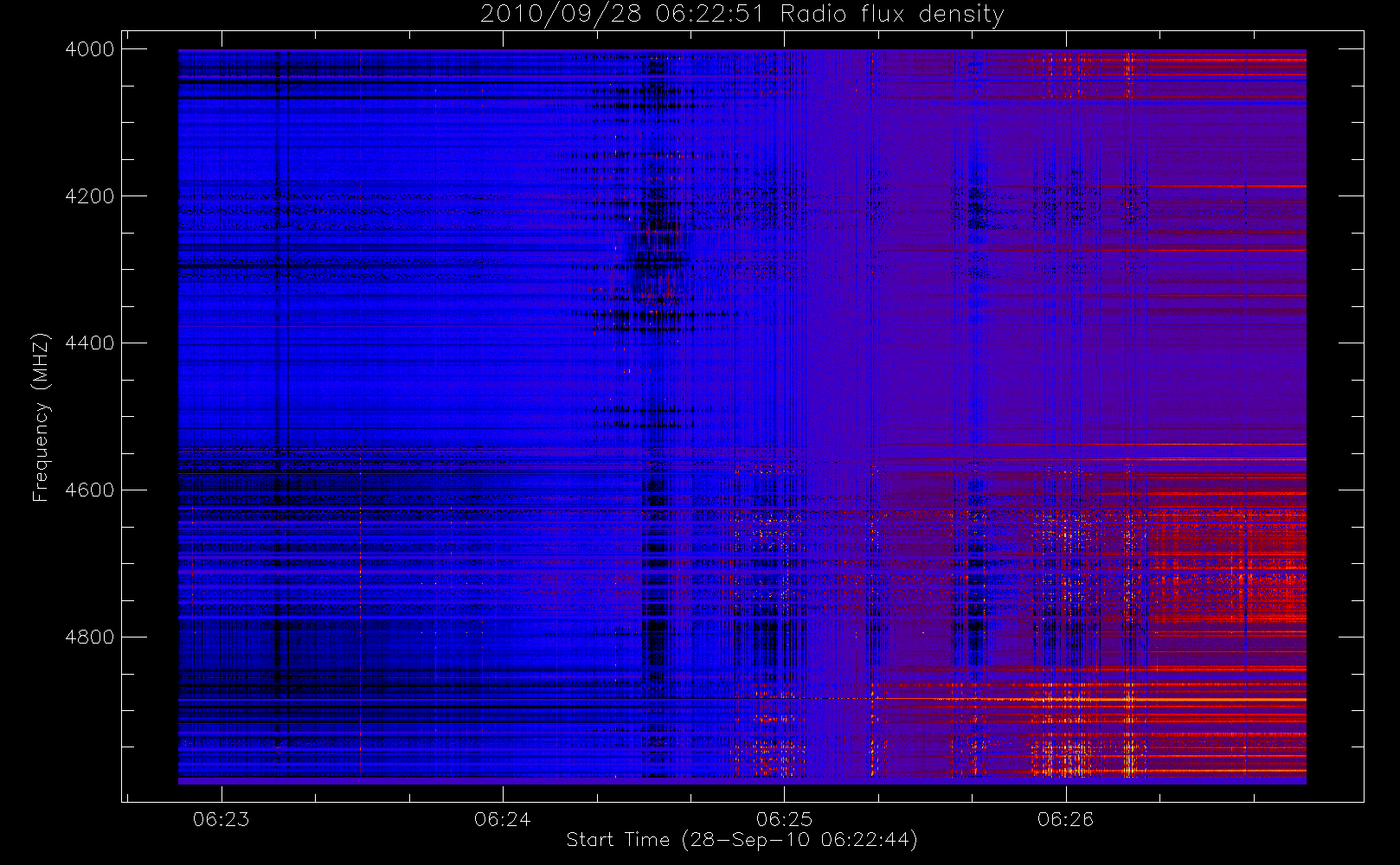The image size is (1400, 865).
Task: Select the "Frequency (MHZ)" y-axis label
Action: tap(41, 418)
